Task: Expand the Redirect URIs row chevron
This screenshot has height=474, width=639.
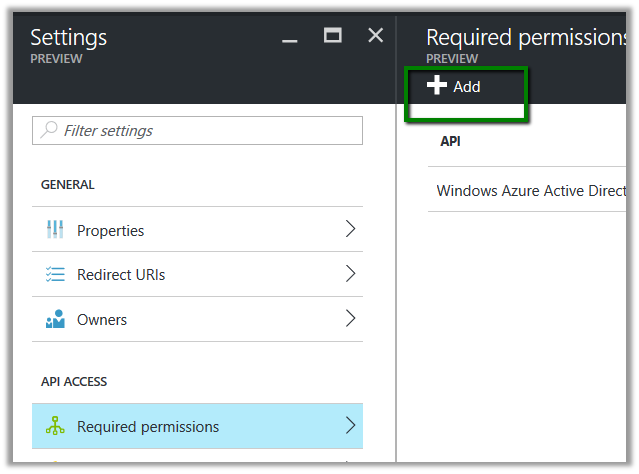Action: (350, 274)
